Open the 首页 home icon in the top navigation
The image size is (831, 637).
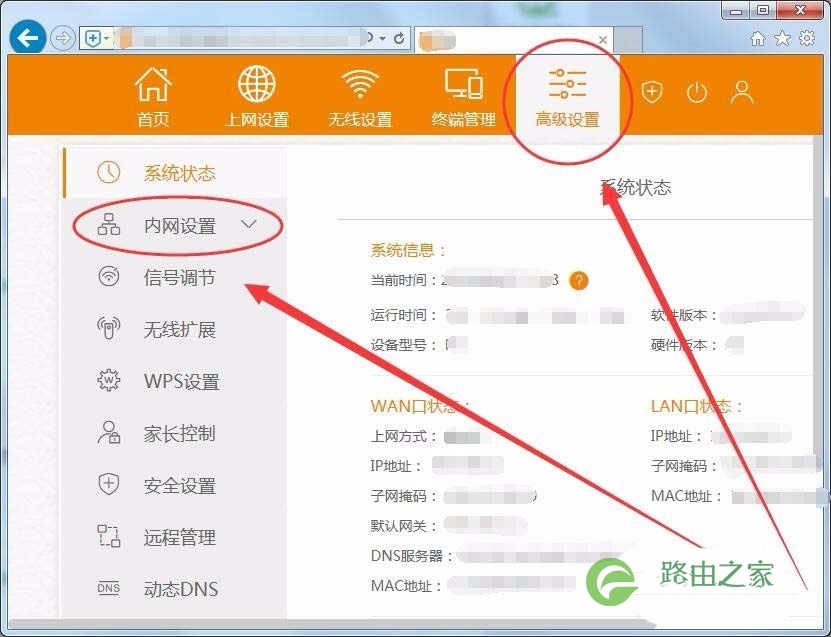coord(153,84)
